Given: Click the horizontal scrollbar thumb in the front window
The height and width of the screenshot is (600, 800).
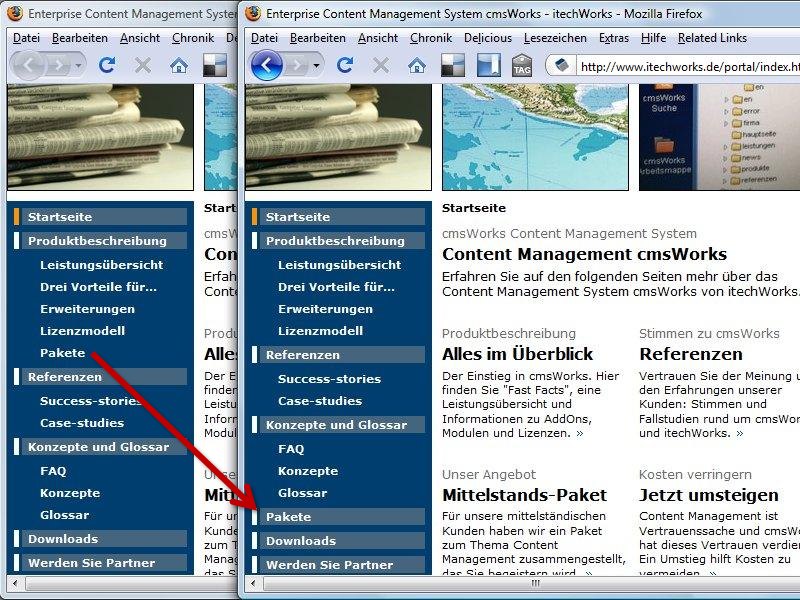Looking at the screenshot, I should [x=531, y=583].
